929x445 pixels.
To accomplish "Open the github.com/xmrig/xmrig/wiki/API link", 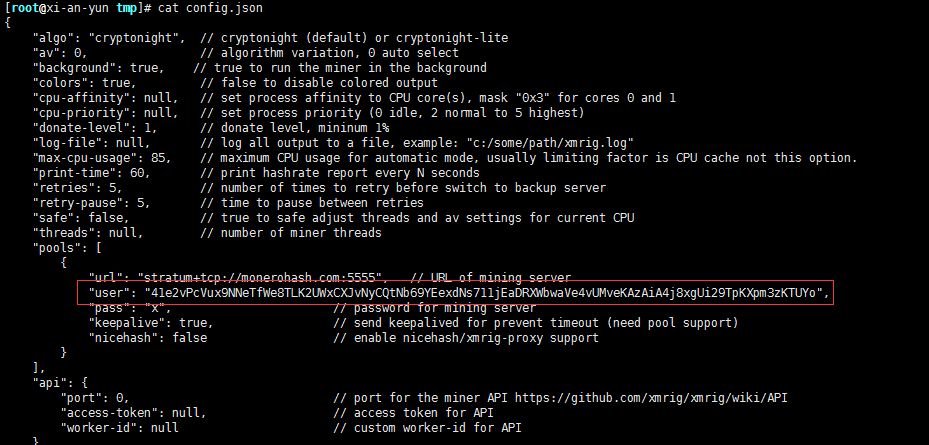I will click(651, 398).
